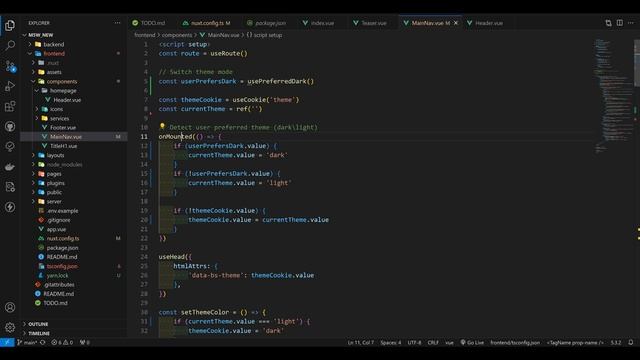This screenshot has height=360, width=640.
Task: Open errors and warnings count in status bar
Action: tap(62, 342)
